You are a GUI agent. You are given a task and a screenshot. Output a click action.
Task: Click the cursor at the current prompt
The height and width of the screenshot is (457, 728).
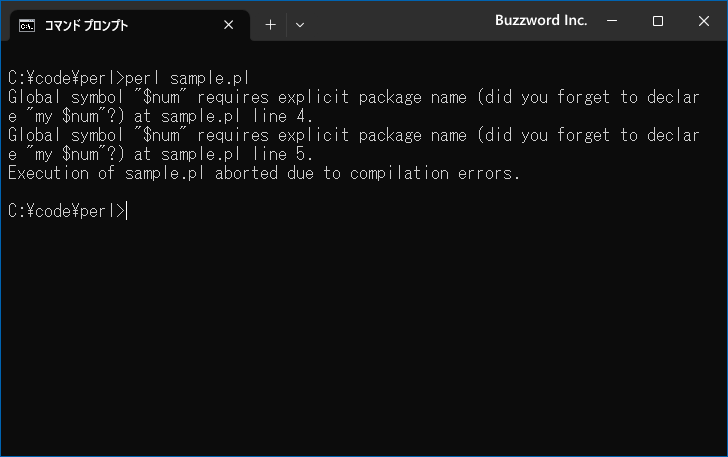pyautogui.click(x=127, y=211)
